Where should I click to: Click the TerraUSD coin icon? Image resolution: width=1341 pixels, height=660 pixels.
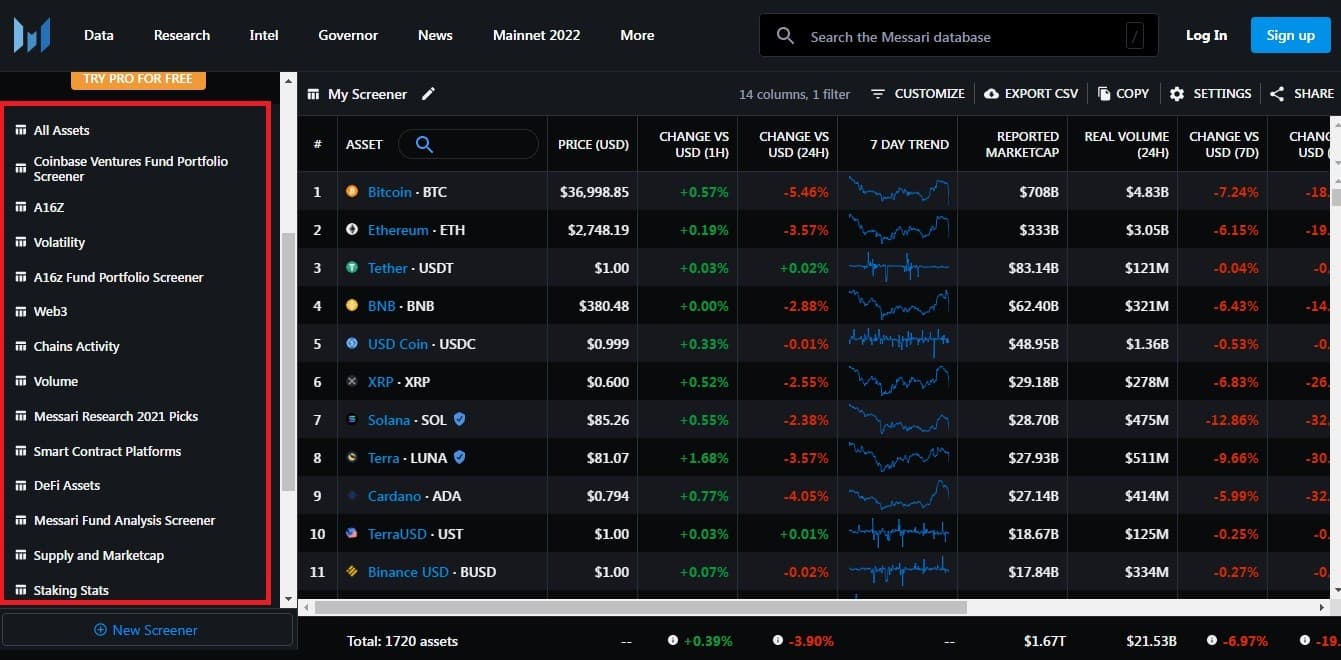(x=352, y=534)
